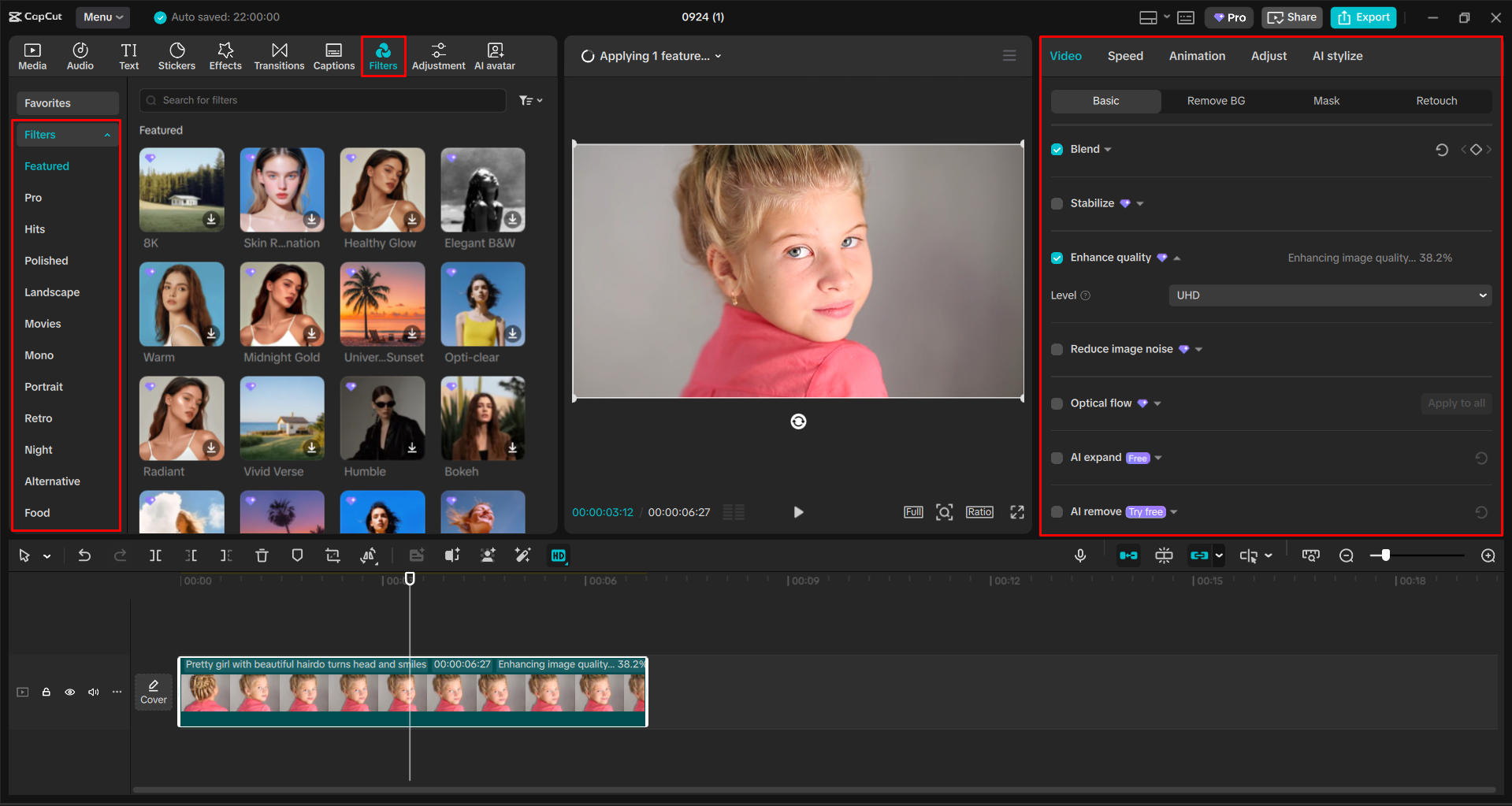The height and width of the screenshot is (806, 1512).
Task: Open the Filters panel
Action: click(x=383, y=55)
